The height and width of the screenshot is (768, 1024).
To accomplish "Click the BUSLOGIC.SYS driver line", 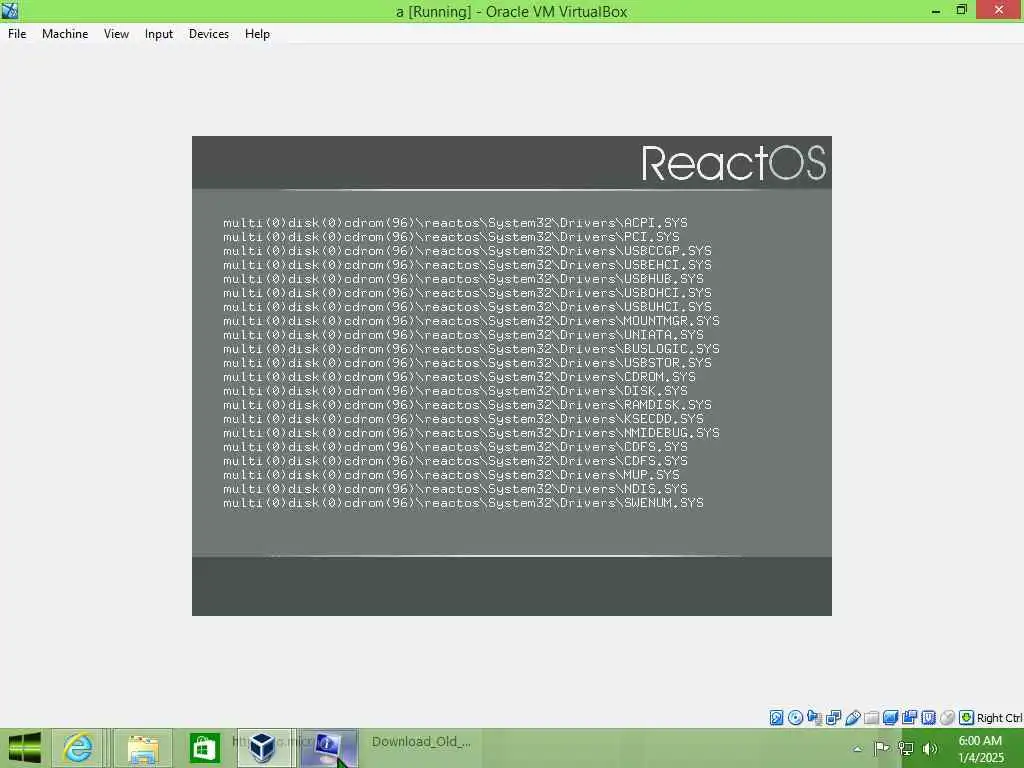I will tap(471, 349).
